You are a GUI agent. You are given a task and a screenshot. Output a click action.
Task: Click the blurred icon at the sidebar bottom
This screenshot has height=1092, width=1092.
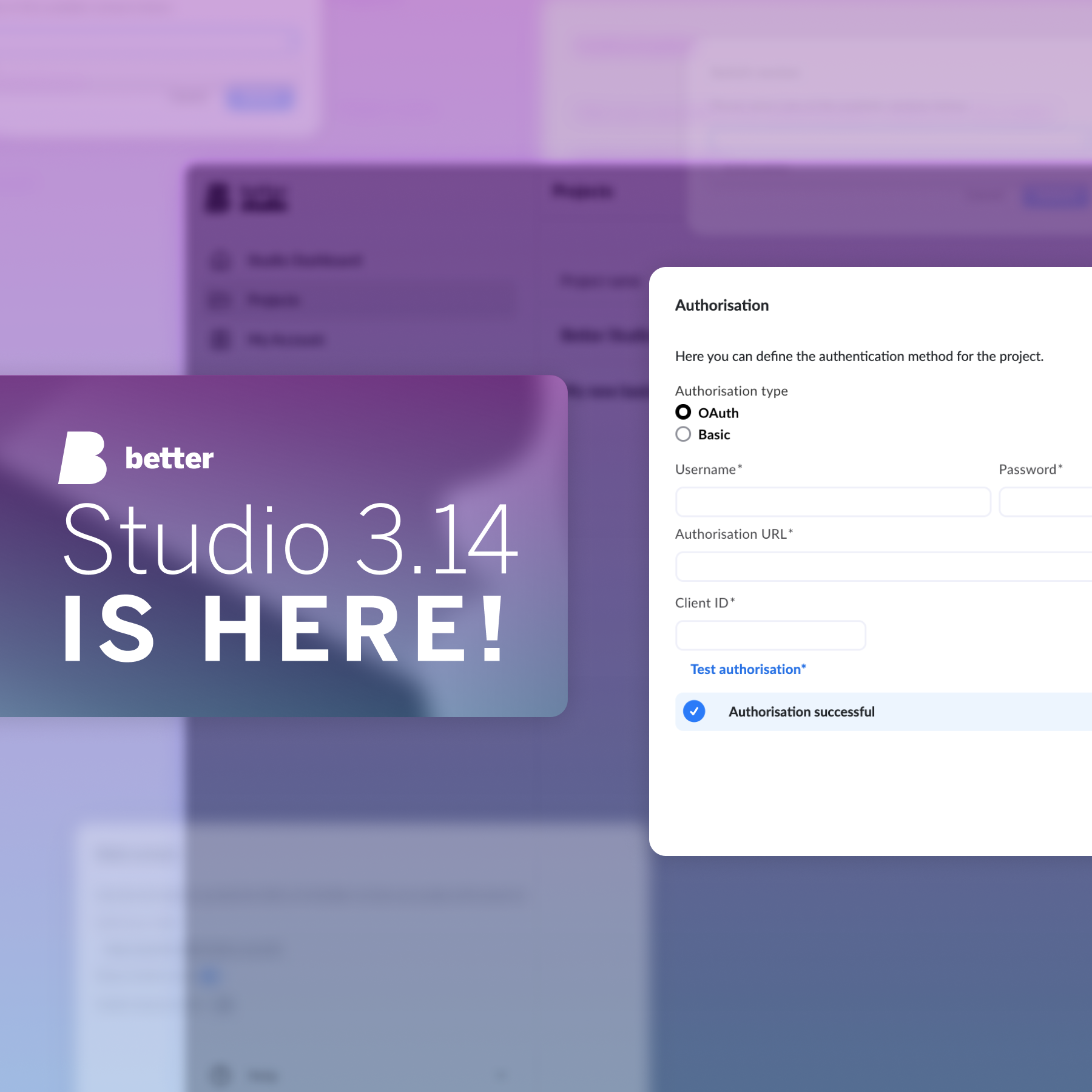pyautogui.click(x=220, y=1076)
